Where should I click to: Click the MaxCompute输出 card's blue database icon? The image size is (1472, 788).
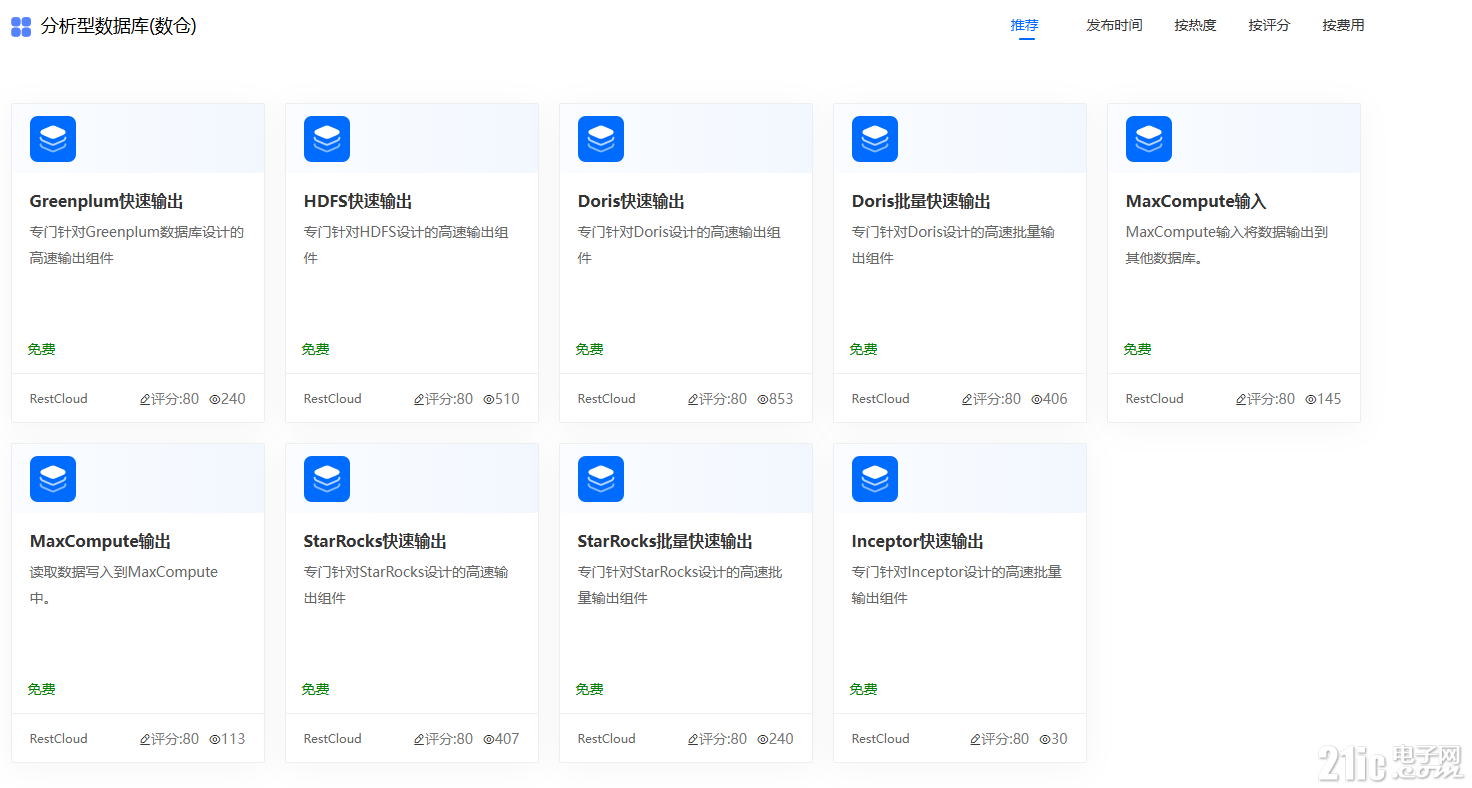(x=53, y=479)
